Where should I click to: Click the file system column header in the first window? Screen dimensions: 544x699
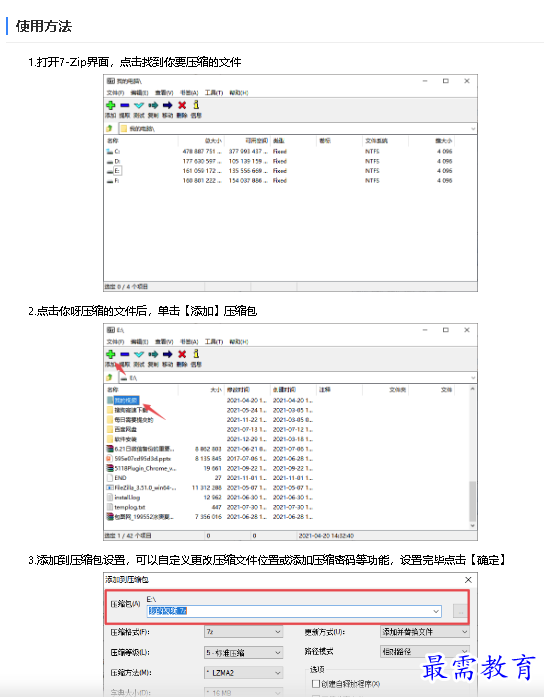385,141
